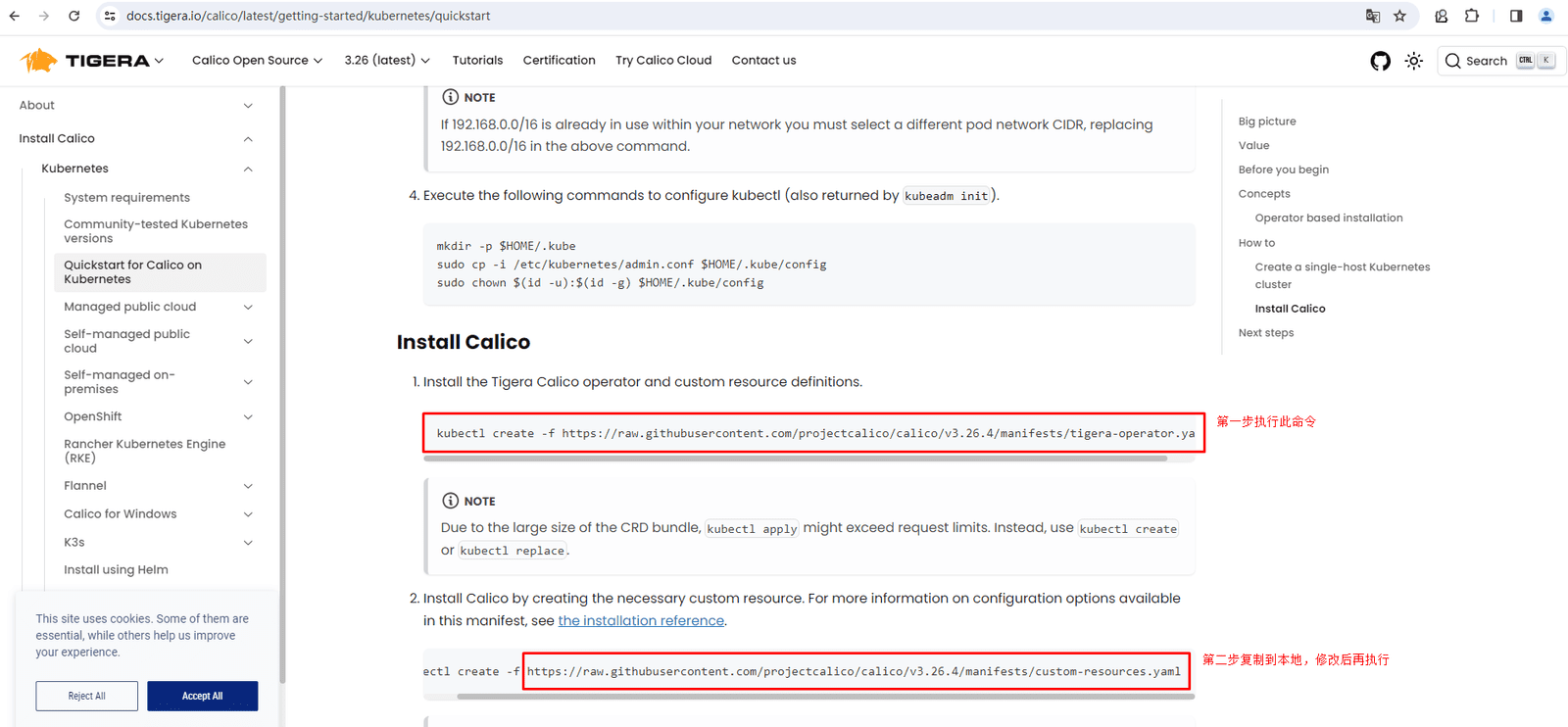Screen dimensions: 1568x727
Task: Open the browser extensions puzzle icon
Action: pos(1472,16)
